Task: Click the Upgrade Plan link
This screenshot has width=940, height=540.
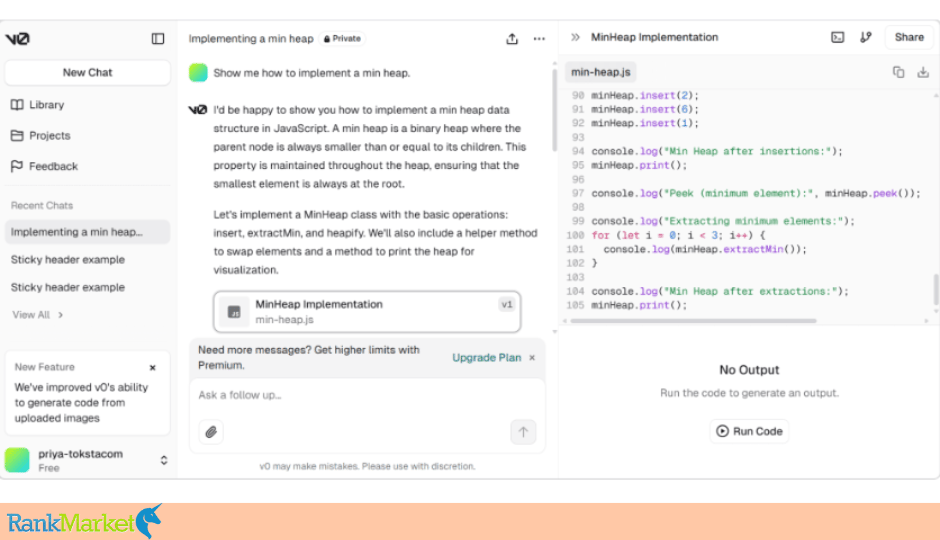Action: point(486,358)
